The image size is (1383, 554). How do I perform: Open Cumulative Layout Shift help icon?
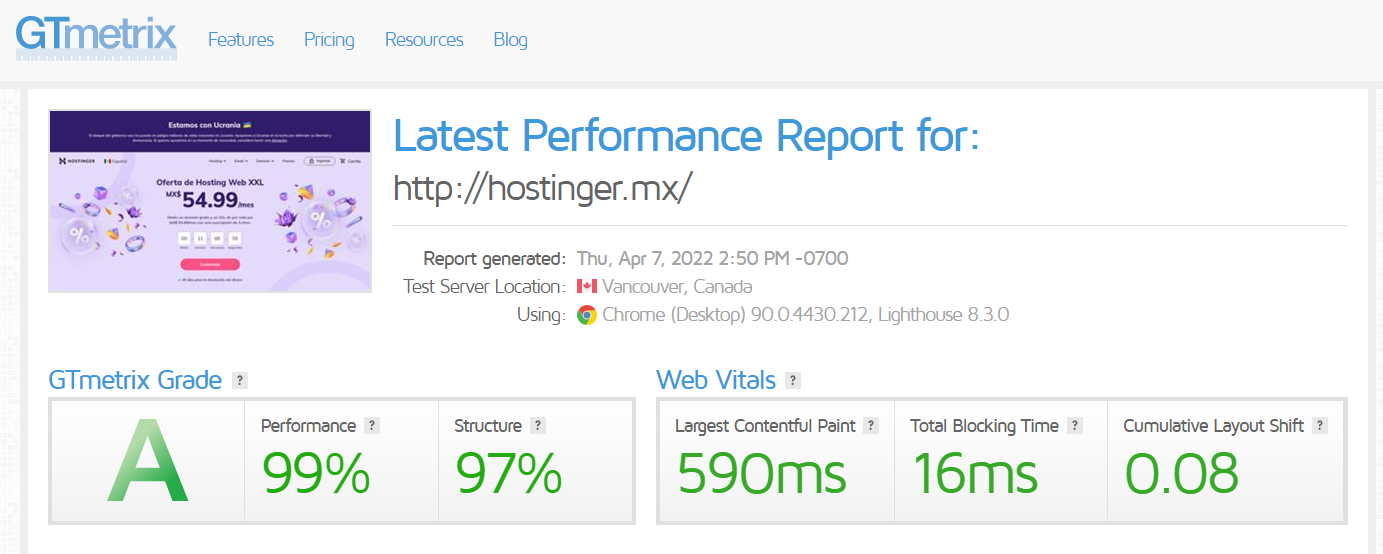pyautogui.click(x=1320, y=425)
